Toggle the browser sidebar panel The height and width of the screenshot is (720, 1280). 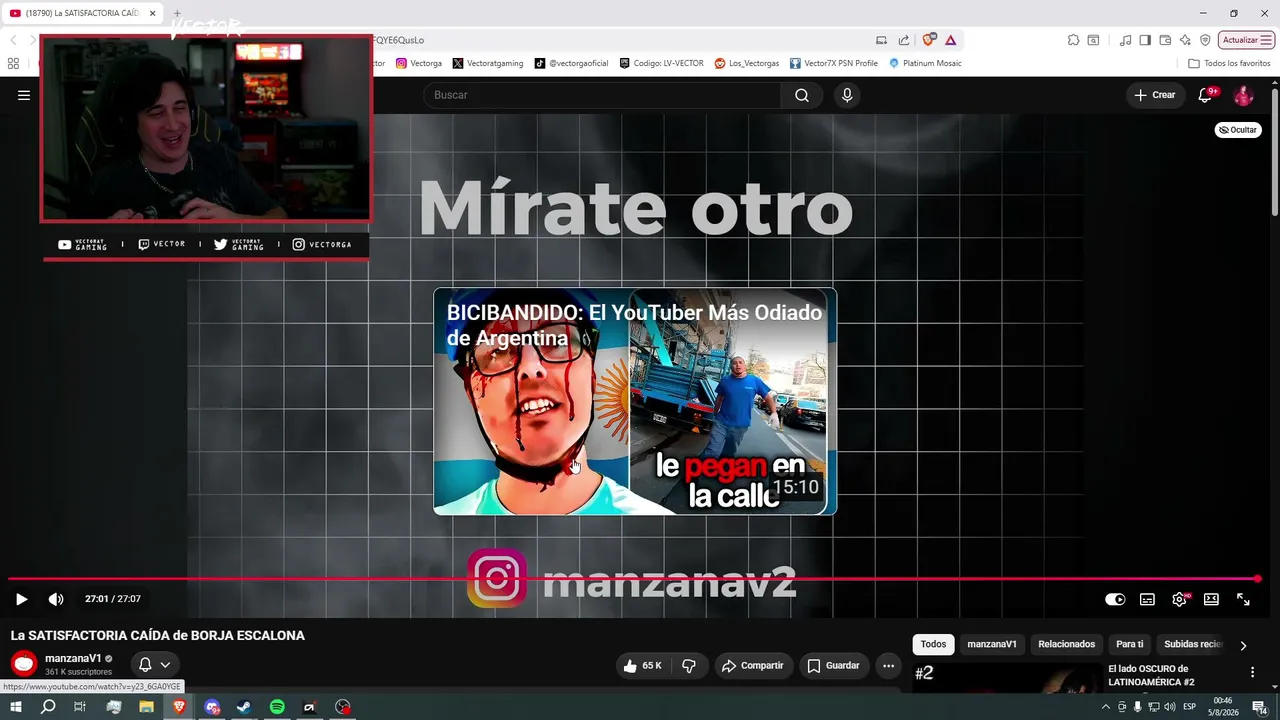[1145, 40]
